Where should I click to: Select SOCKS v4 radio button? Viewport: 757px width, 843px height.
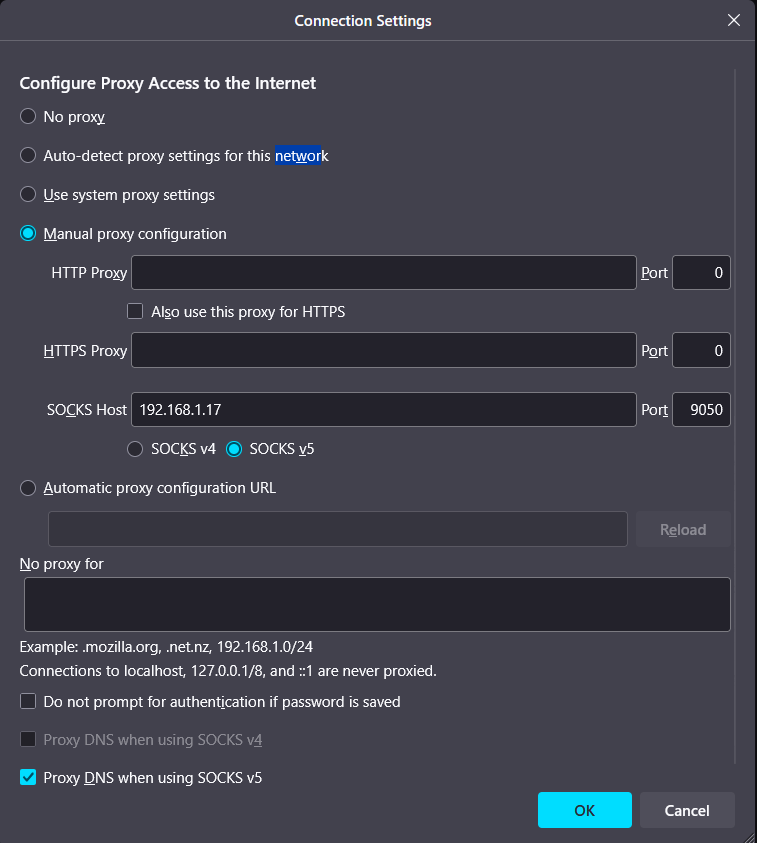(135, 449)
